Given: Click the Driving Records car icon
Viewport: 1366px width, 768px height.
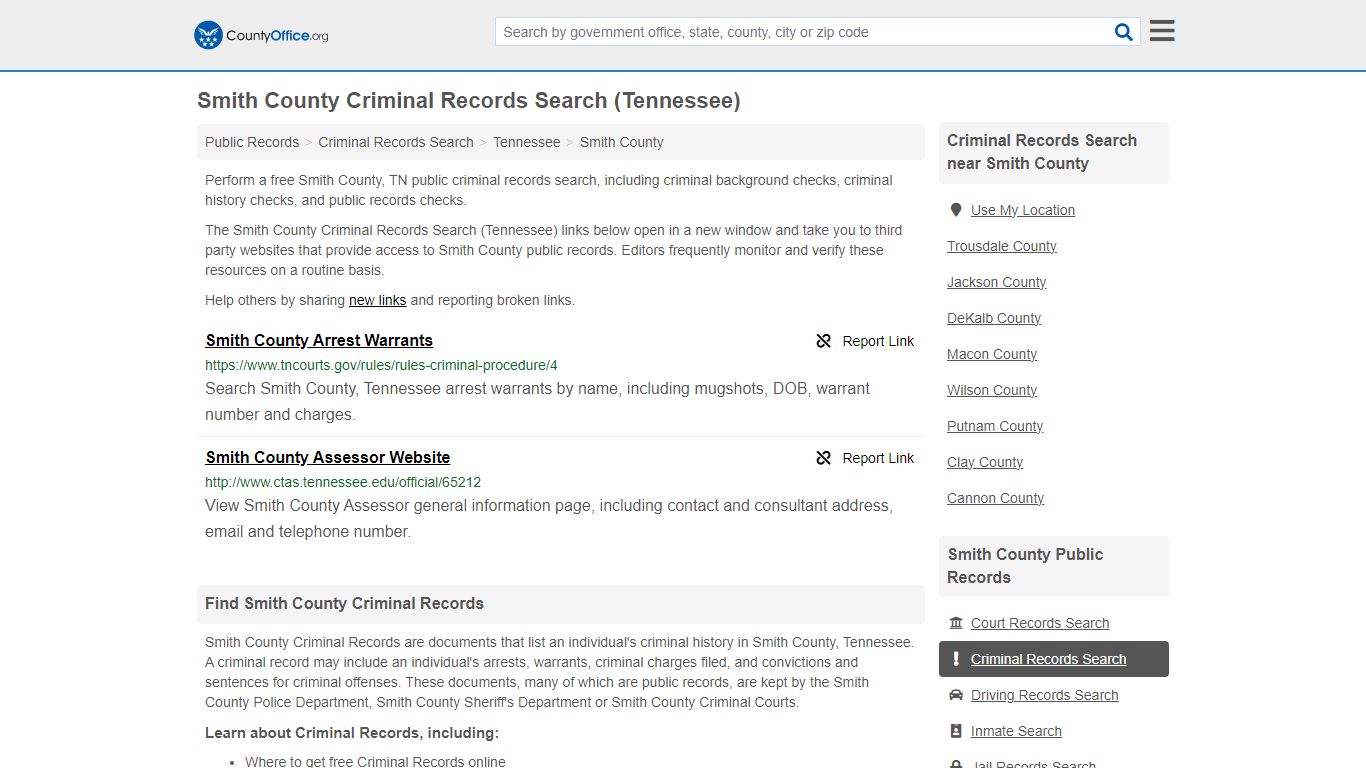Looking at the screenshot, I should tap(956, 695).
